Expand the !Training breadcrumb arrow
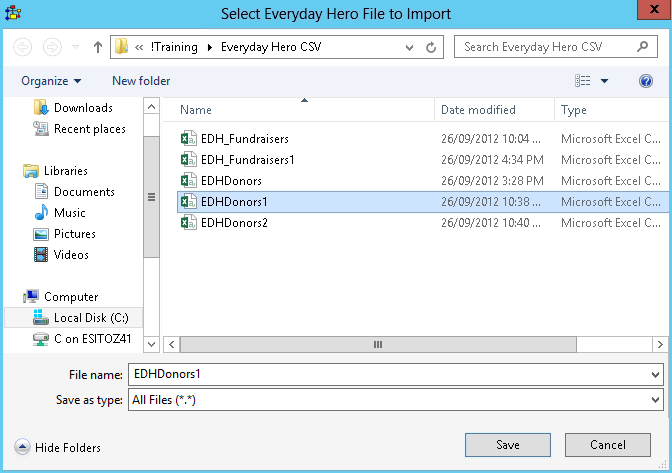The height and width of the screenshot is (473, 672). [210, 47]
